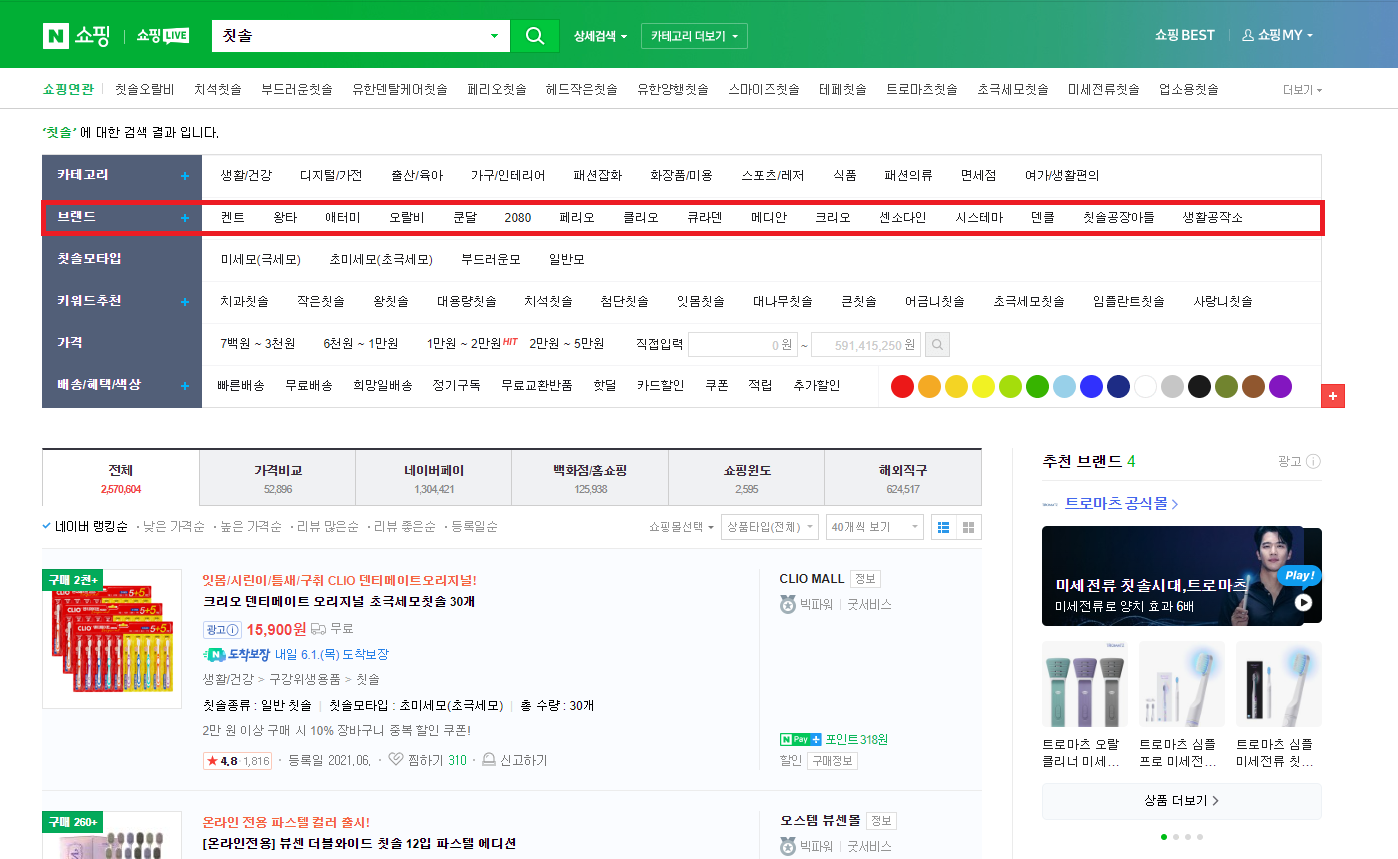Click the 광고 info badge on 크리오 product
This screenshot has height=859, width=1398.
click(x=222, y=629)
